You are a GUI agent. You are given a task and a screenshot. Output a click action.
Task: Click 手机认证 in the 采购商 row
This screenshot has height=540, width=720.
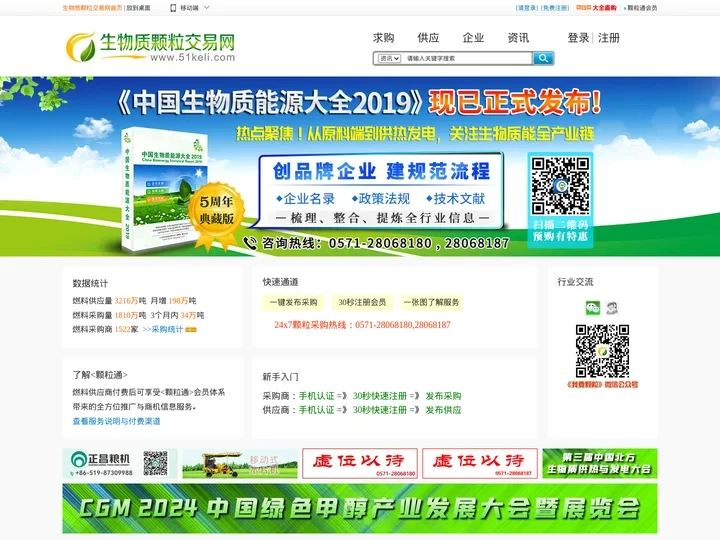coord(316,396)
